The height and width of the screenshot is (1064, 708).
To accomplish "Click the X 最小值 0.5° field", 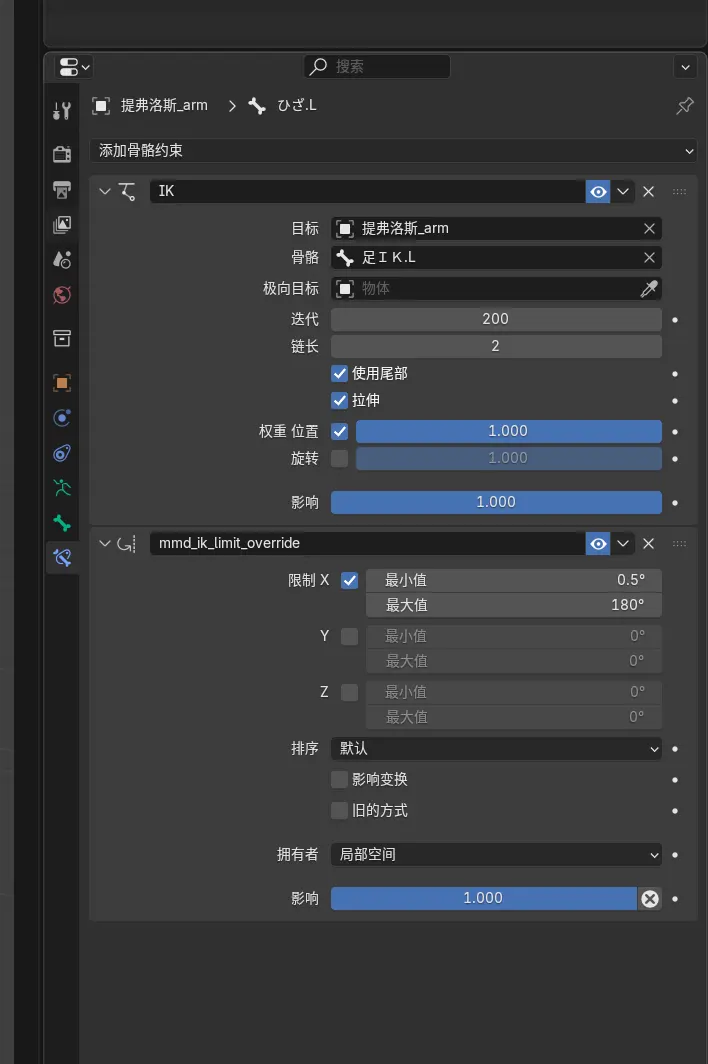I will [x=514, y=580].
